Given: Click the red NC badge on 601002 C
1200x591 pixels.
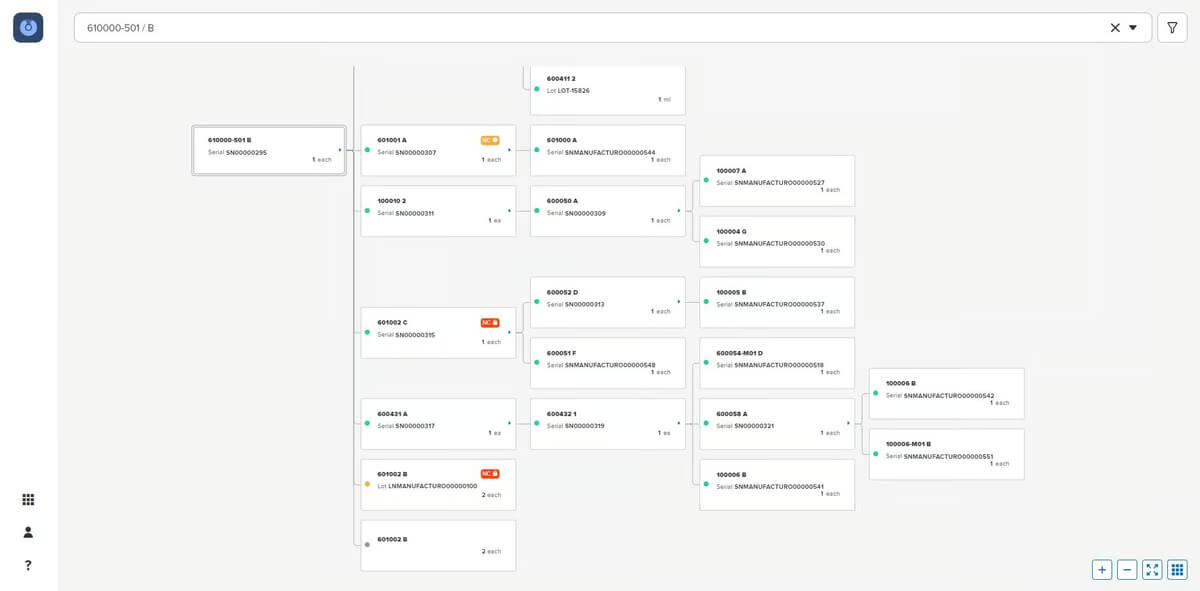Looking at the screenshot, I should tap(490, 322).
